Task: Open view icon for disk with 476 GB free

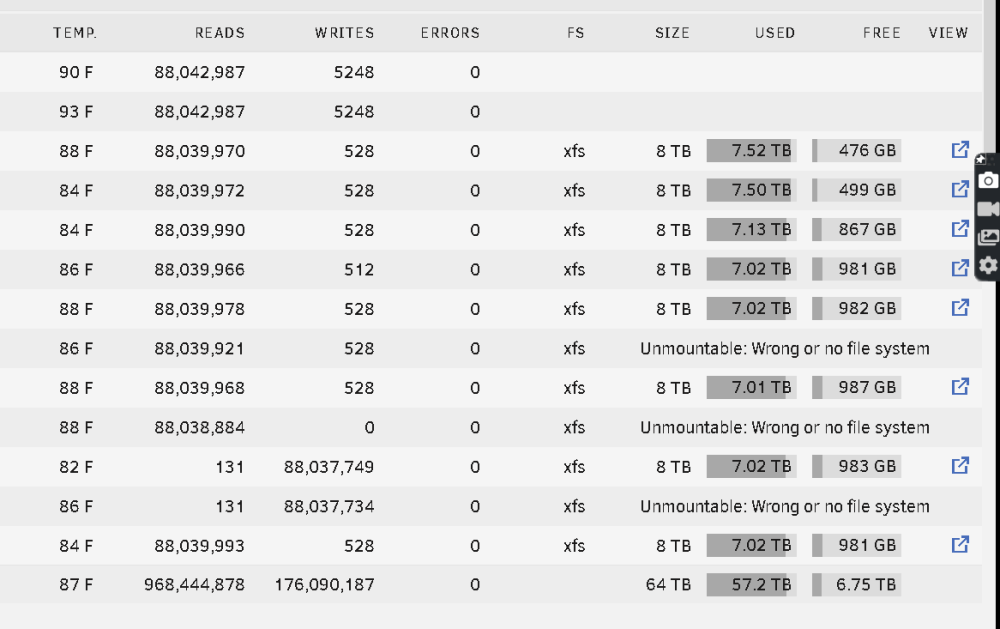Action: pos(960,150)
